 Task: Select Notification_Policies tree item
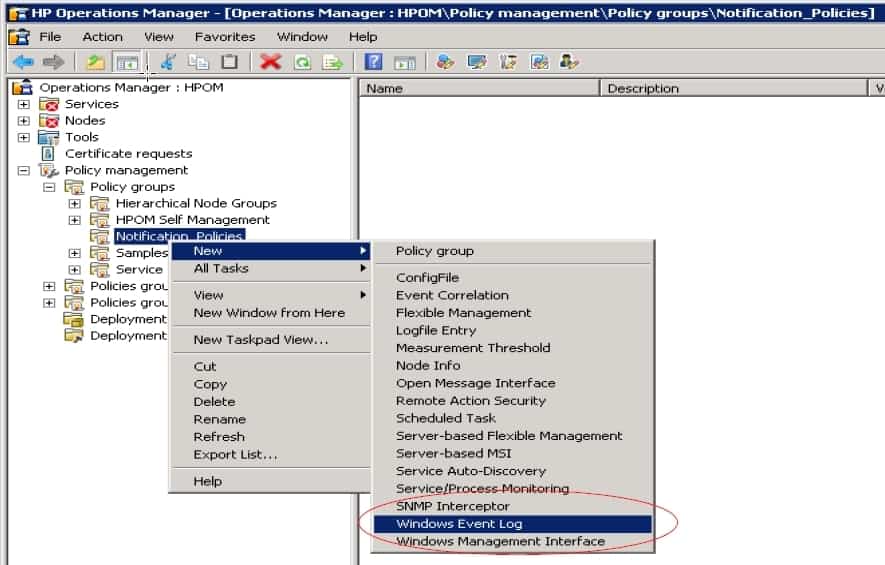point(179,236)
